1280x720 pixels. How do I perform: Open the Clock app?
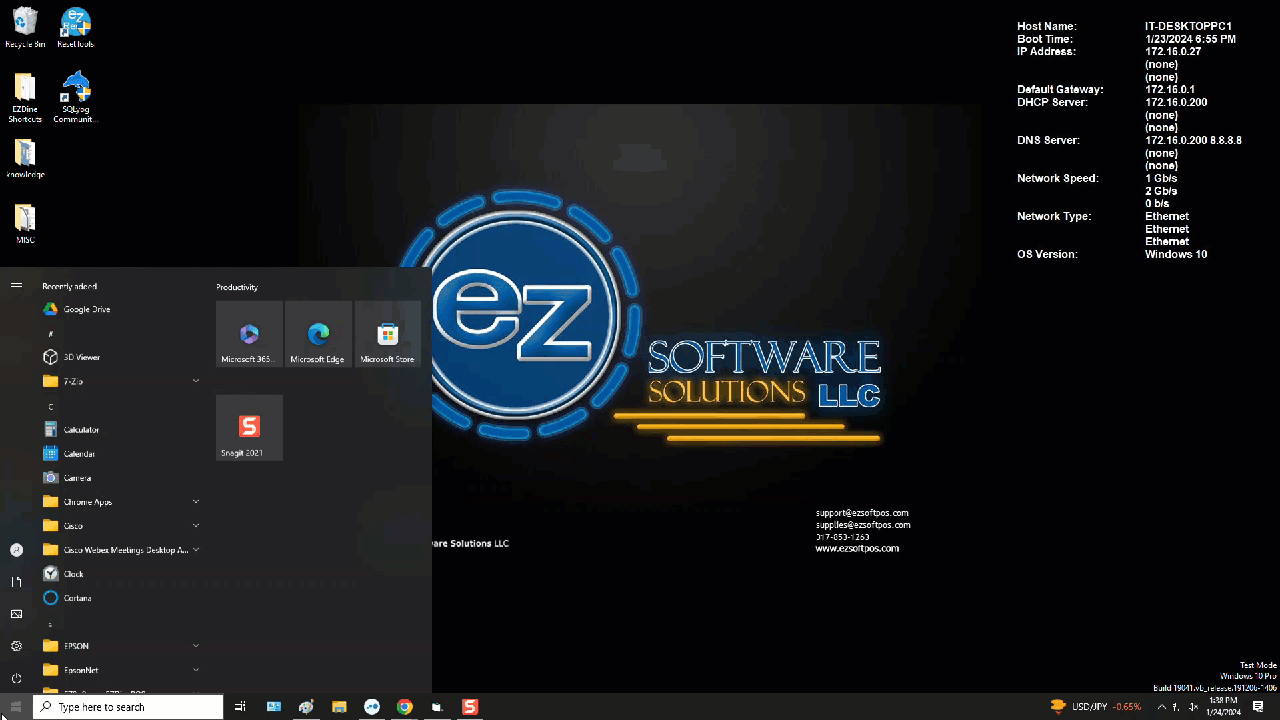pos(120,574)
